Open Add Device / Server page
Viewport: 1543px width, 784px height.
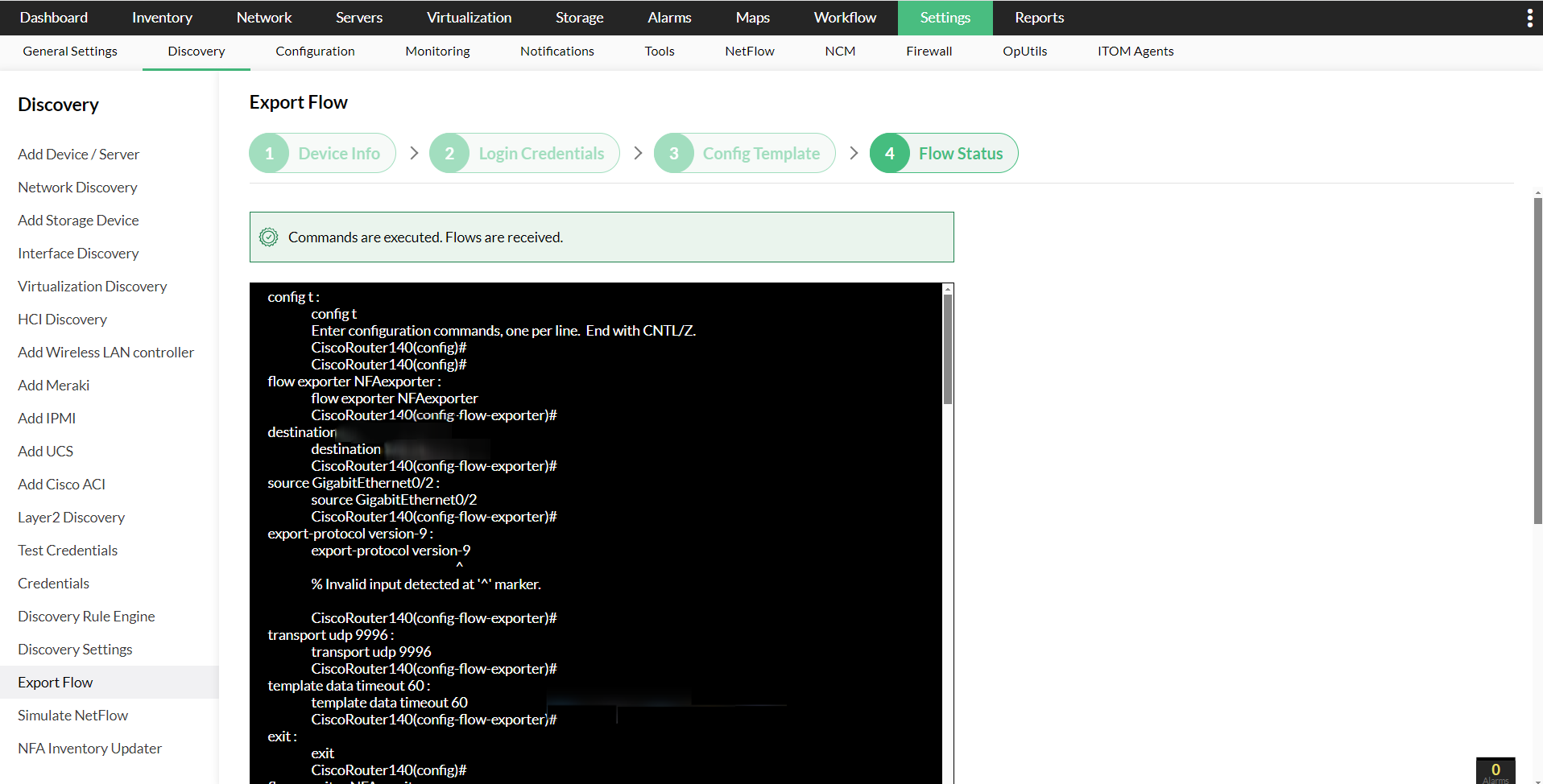click(x=78, y=154)
